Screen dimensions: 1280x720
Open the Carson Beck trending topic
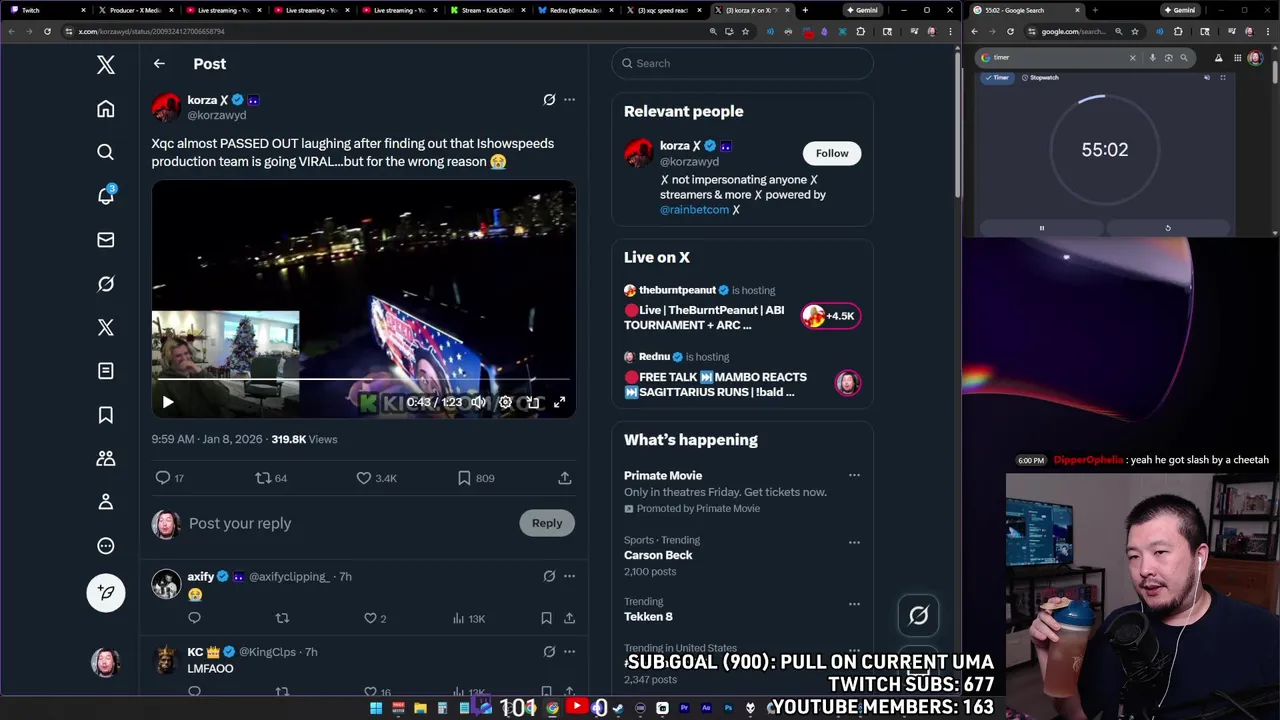(x=658, y=555)
